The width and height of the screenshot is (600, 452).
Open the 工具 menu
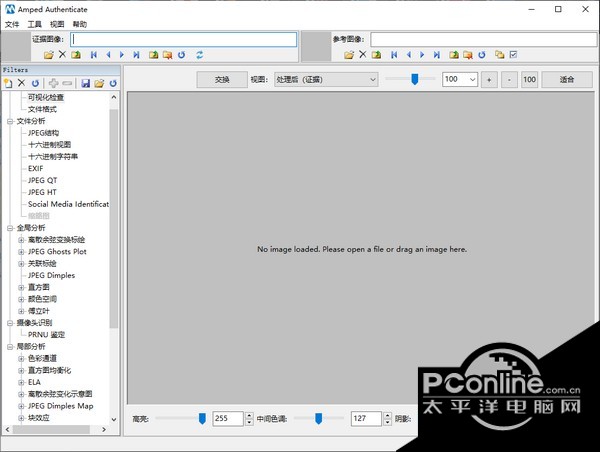click(34, 24)
